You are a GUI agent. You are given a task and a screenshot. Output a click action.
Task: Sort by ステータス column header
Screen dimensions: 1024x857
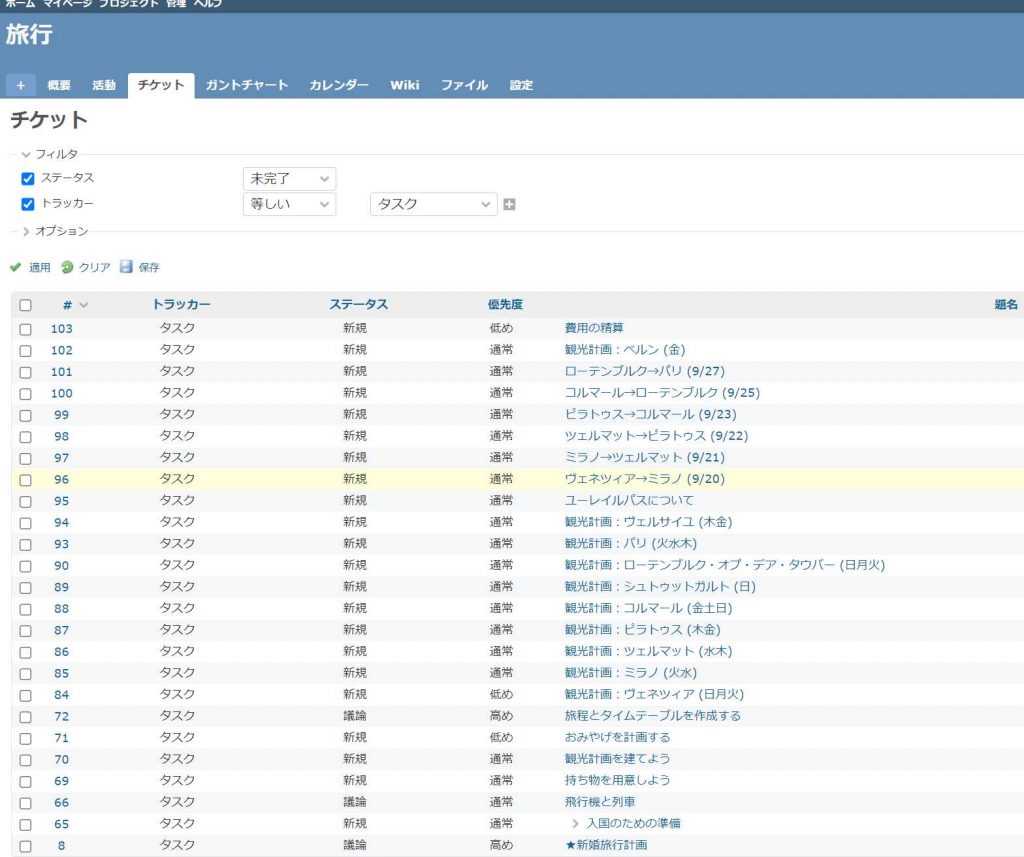click(x=359, y=304)
